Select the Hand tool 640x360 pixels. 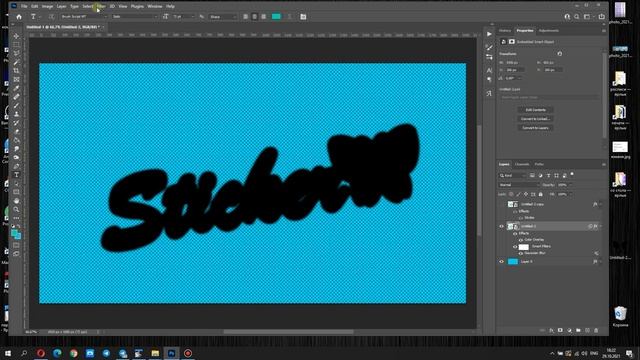point(16,201)
